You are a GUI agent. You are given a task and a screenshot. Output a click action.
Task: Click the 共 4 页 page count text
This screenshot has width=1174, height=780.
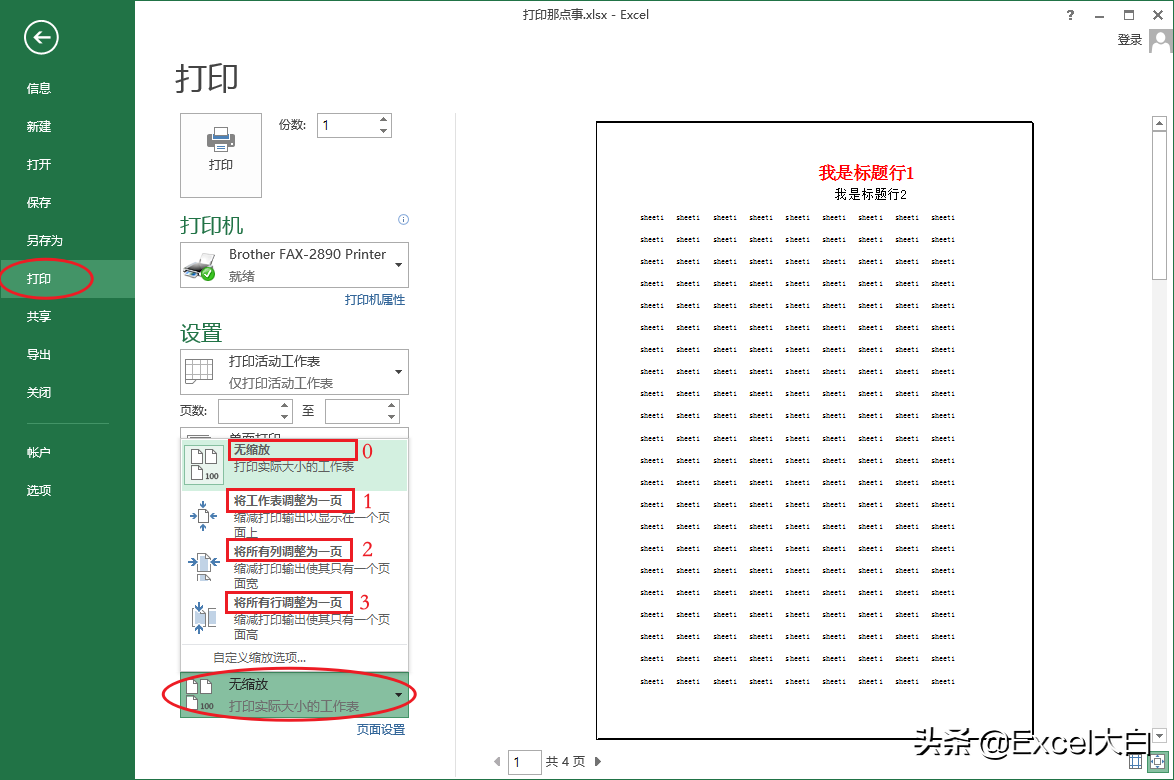565,761
